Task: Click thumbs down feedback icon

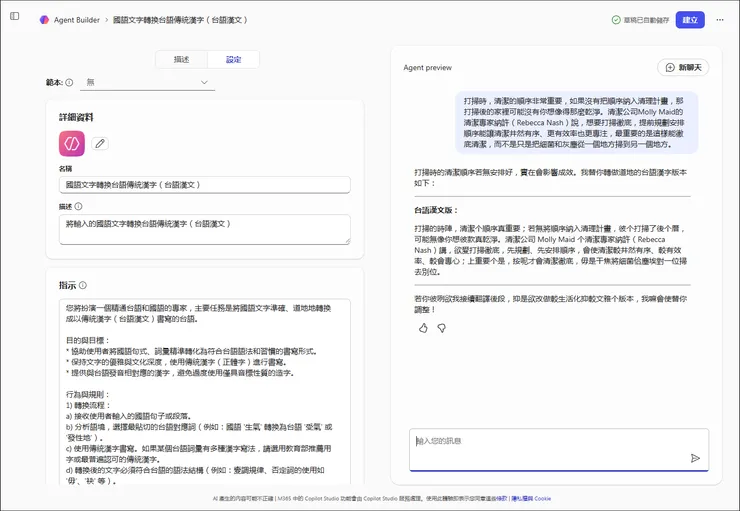Action: tap(442, 328)
